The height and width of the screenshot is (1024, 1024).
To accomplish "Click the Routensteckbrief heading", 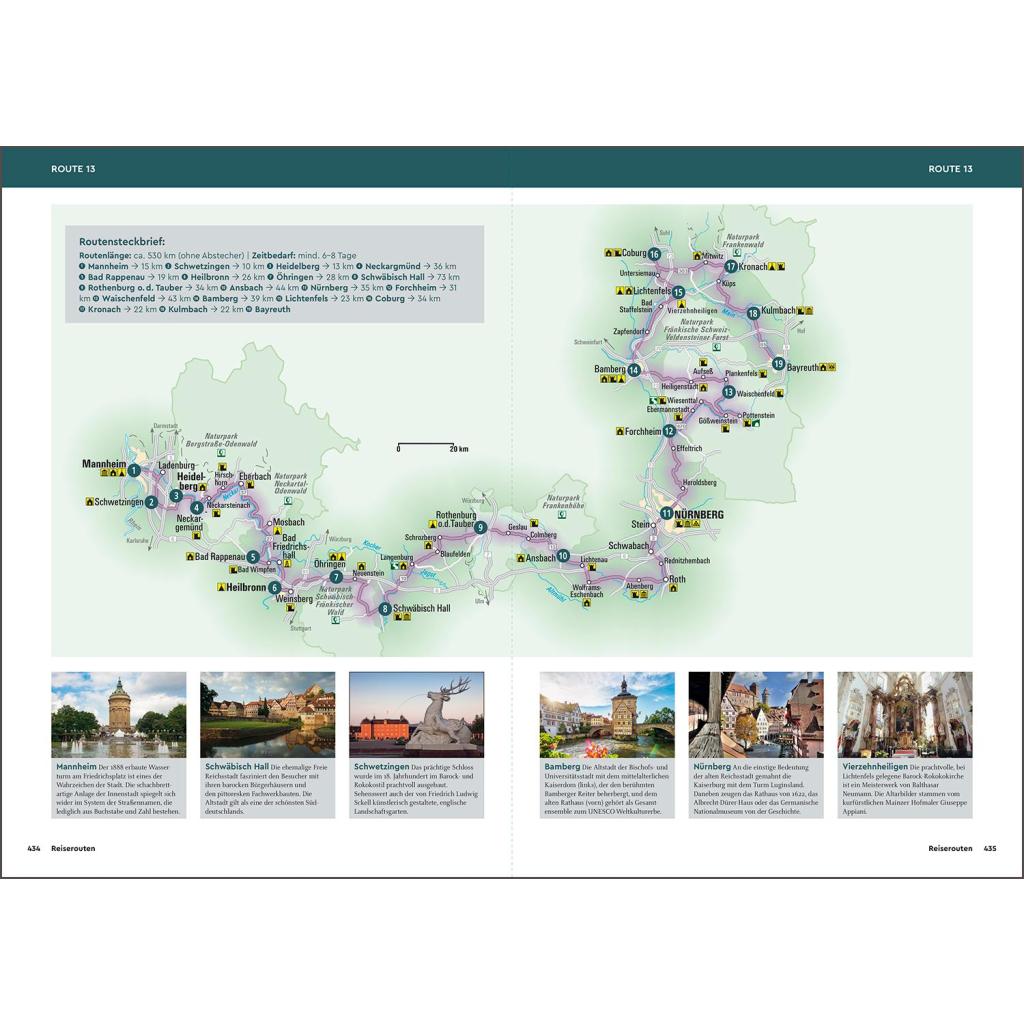I will (x=122, y=241).
